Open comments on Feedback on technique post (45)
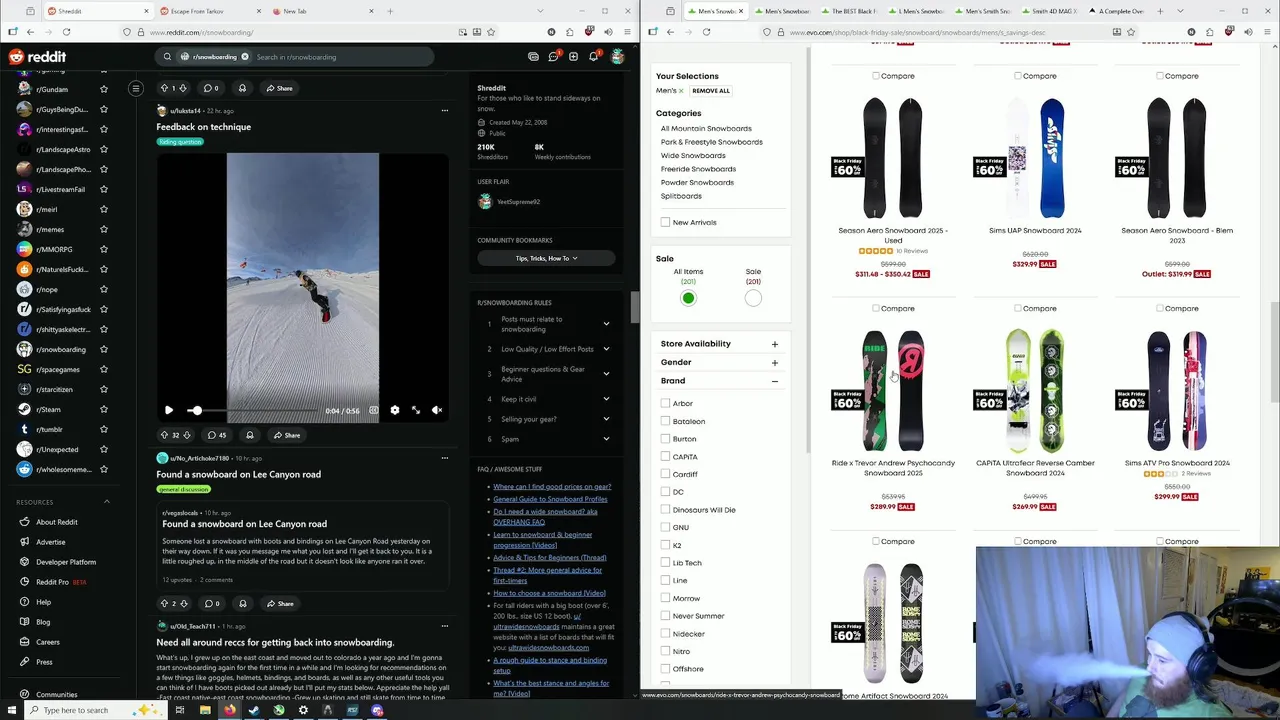The image size is (1280, 720). [217, 435]
